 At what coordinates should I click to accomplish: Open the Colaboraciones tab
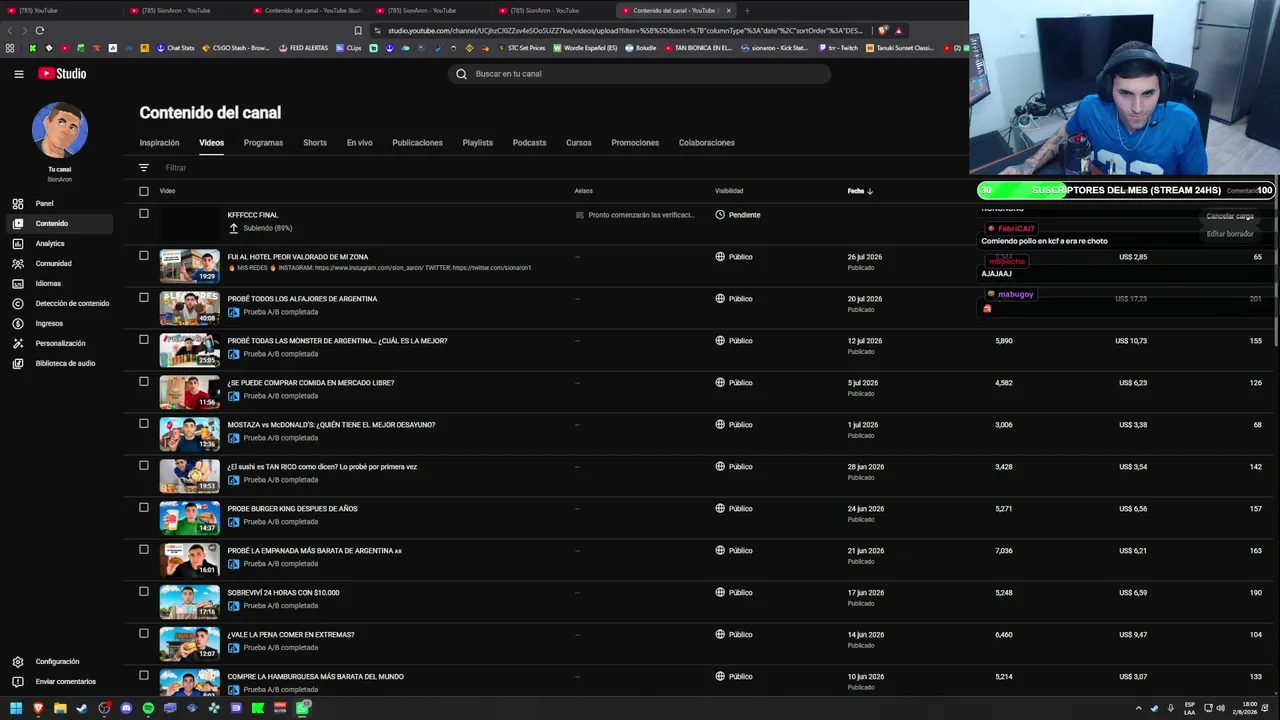[x=706, y=143]
